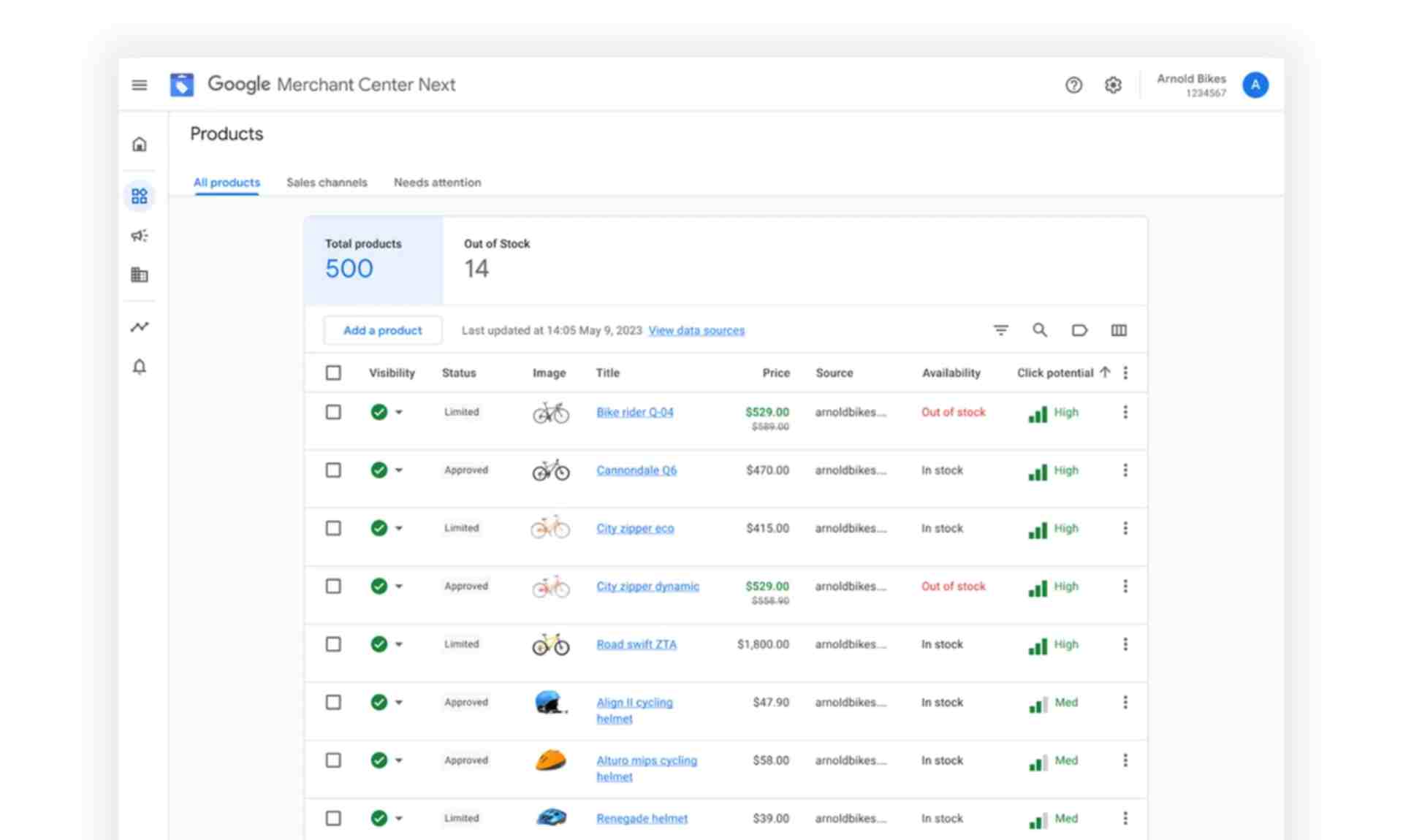Click the Add a product button

[382, 330]
